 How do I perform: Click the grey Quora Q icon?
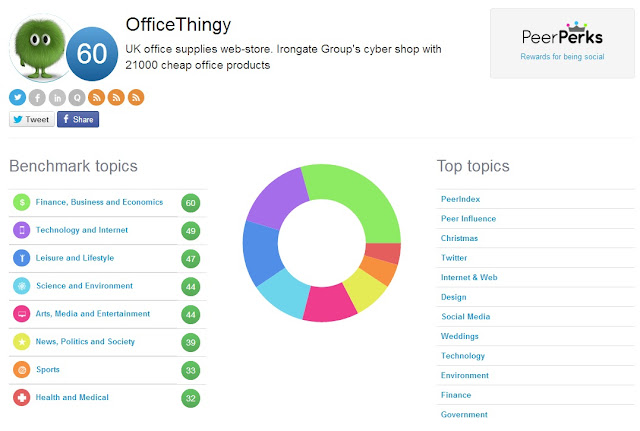pos(77,98)
